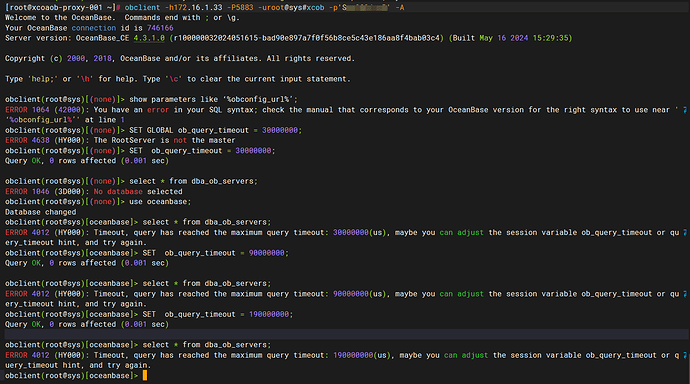The width and height of the screenshot is (690, 384).
Task: Click the 'use oceanbase;' command
Action: (160, 202)
